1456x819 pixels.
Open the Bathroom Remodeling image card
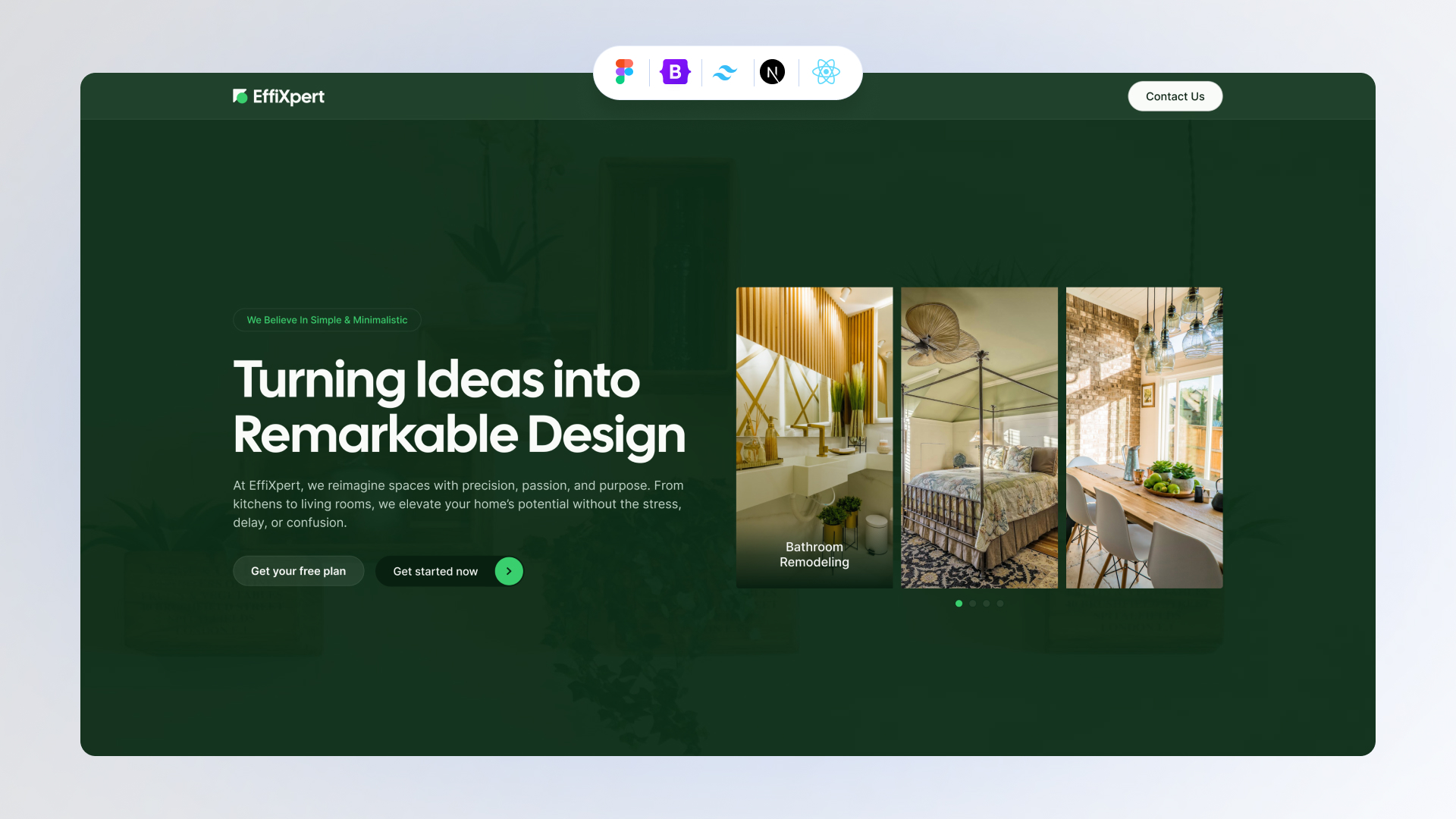(x=814, y=438)
